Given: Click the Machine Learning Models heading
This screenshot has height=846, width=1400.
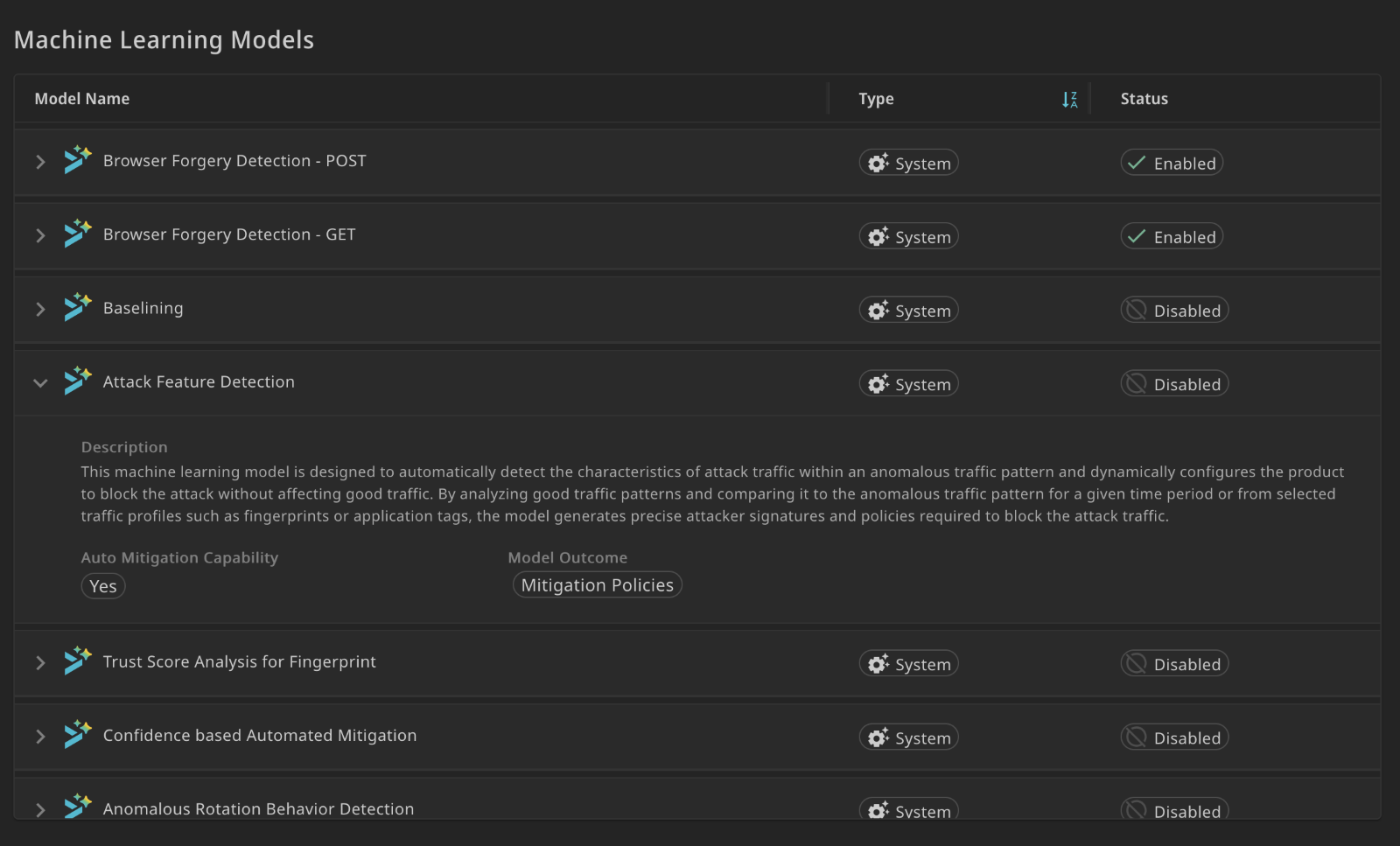Looking at the screenshot, I should [x=164, y=40].
